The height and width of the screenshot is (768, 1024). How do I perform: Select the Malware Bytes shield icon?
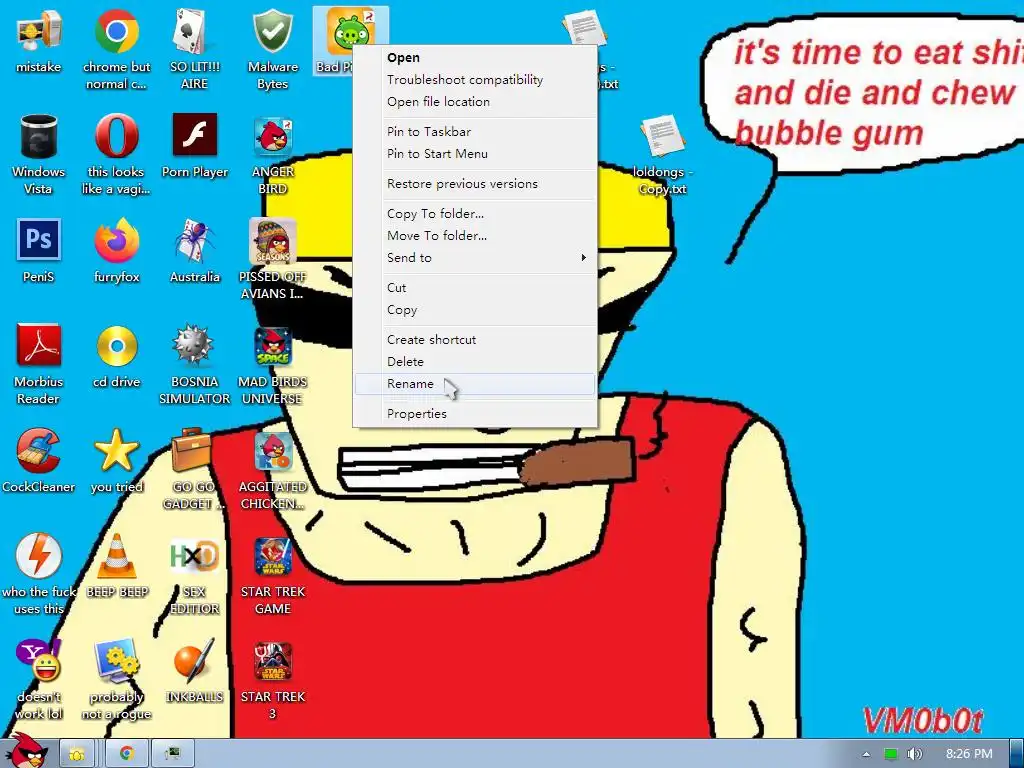pyautogui.click(x=273, y=49)
